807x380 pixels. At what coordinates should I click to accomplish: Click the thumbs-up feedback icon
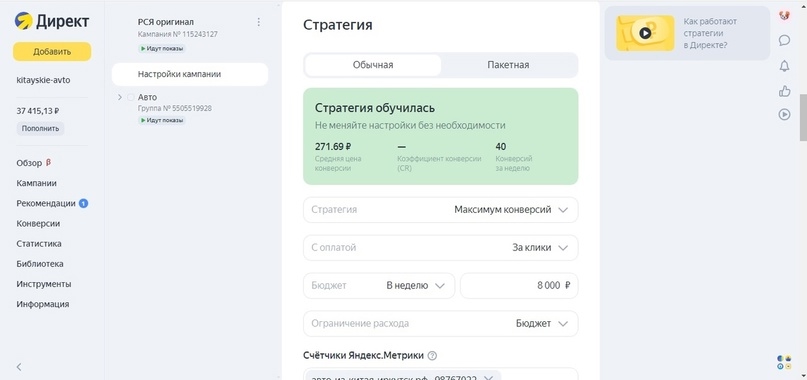[784, 91]
